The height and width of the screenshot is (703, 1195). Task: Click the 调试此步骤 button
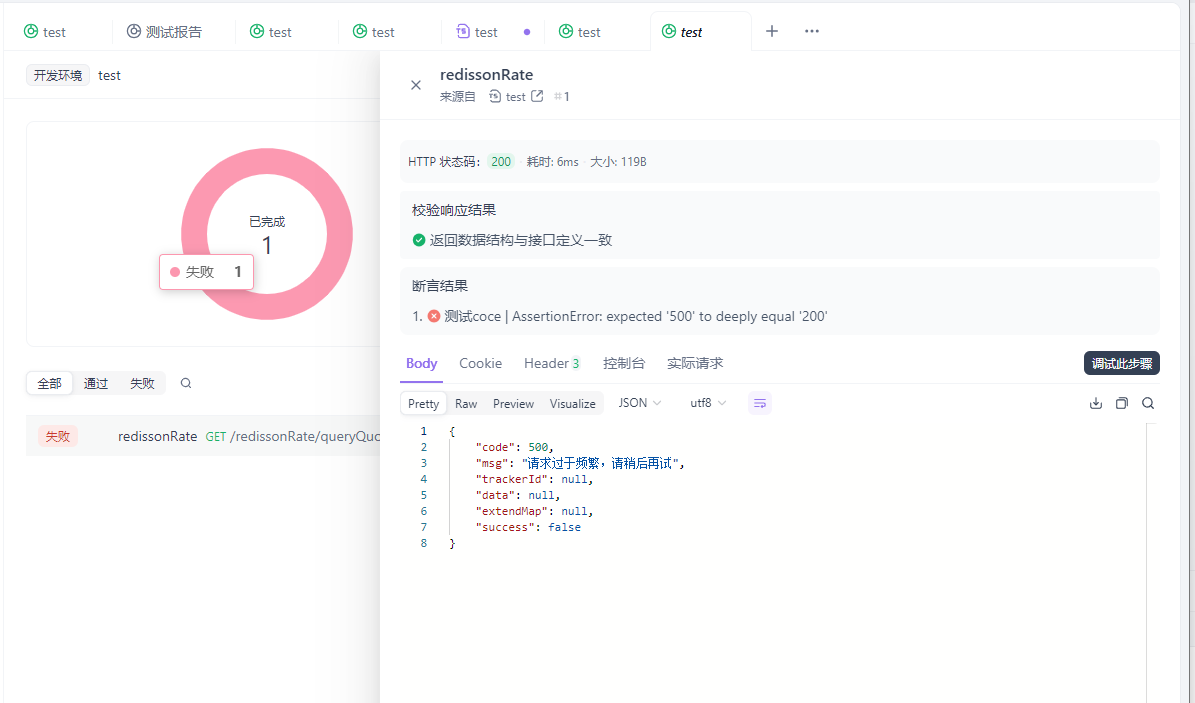(x=1121, y=363)
